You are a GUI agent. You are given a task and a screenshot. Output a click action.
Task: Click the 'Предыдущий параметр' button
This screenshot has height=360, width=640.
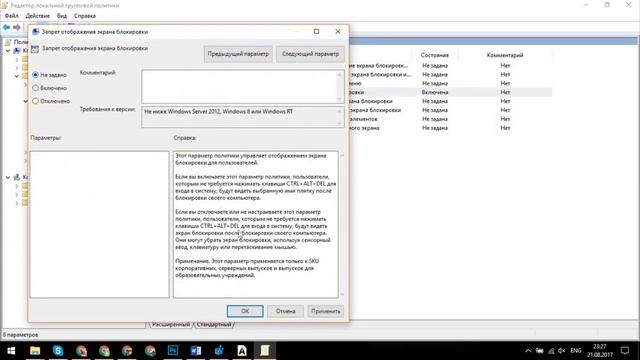(x=238, y=54)
